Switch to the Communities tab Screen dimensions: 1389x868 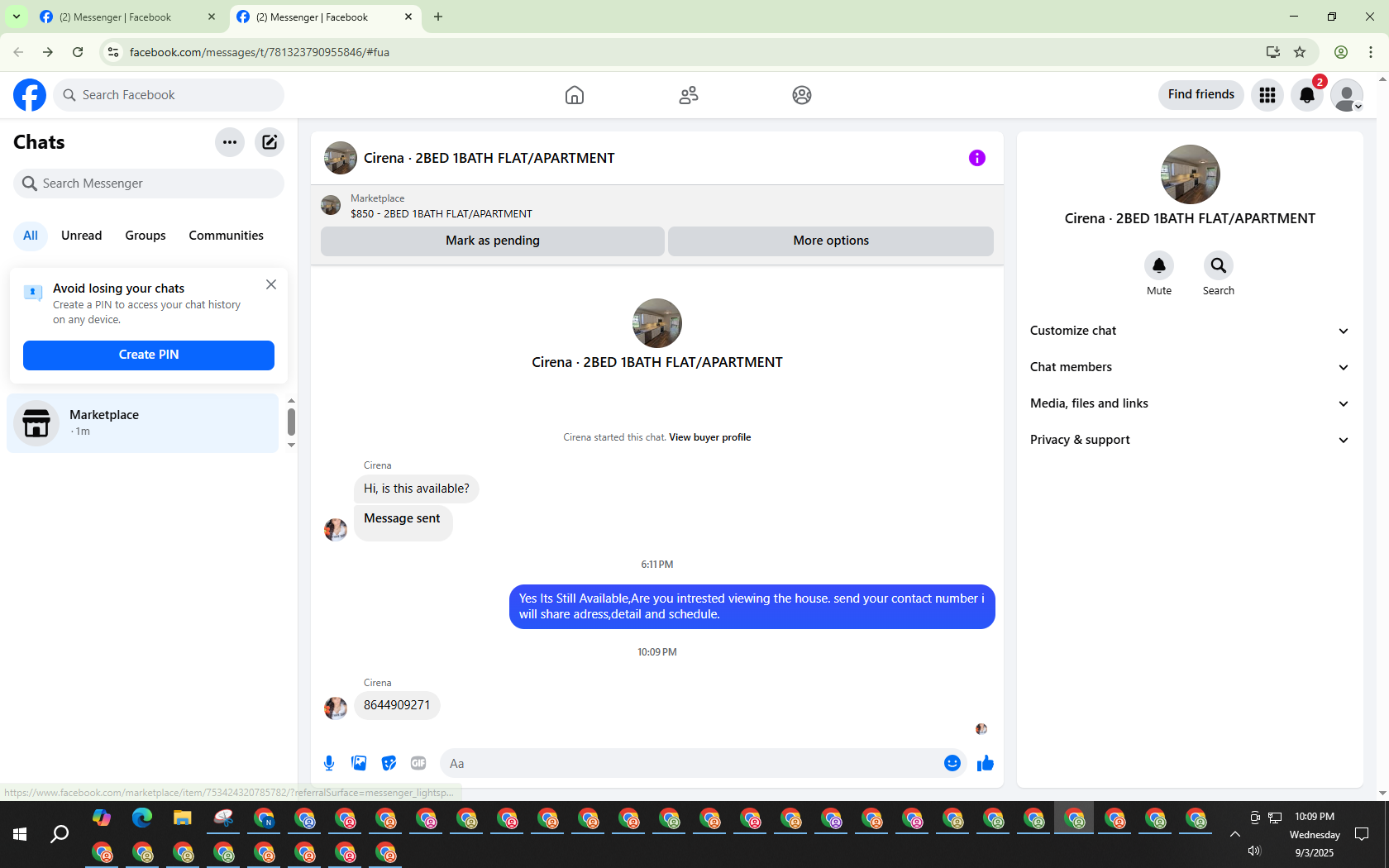click(227, 236)
